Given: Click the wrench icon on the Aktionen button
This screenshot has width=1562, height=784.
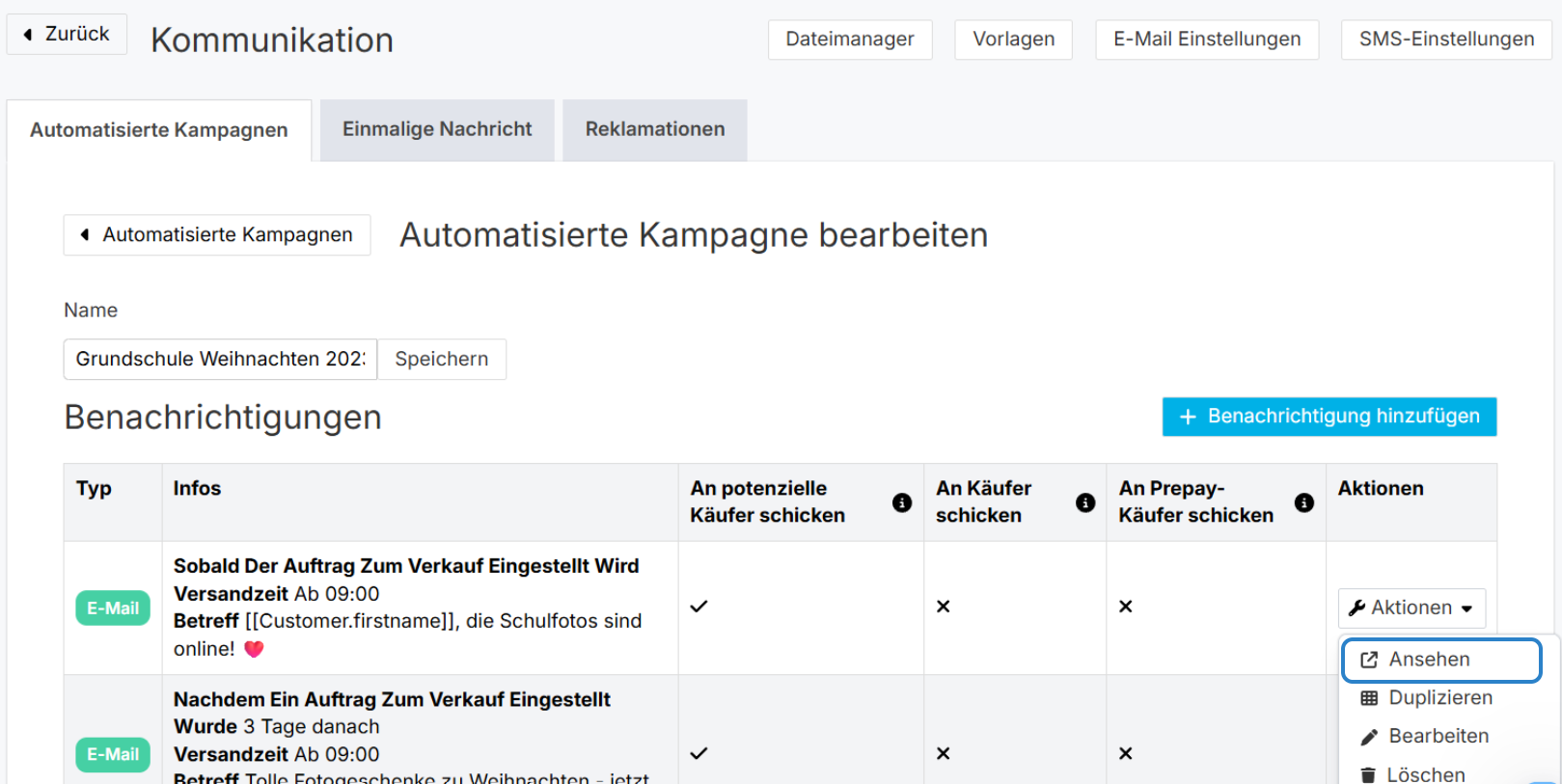Looking at the screenshot, I should [1356, 608].
